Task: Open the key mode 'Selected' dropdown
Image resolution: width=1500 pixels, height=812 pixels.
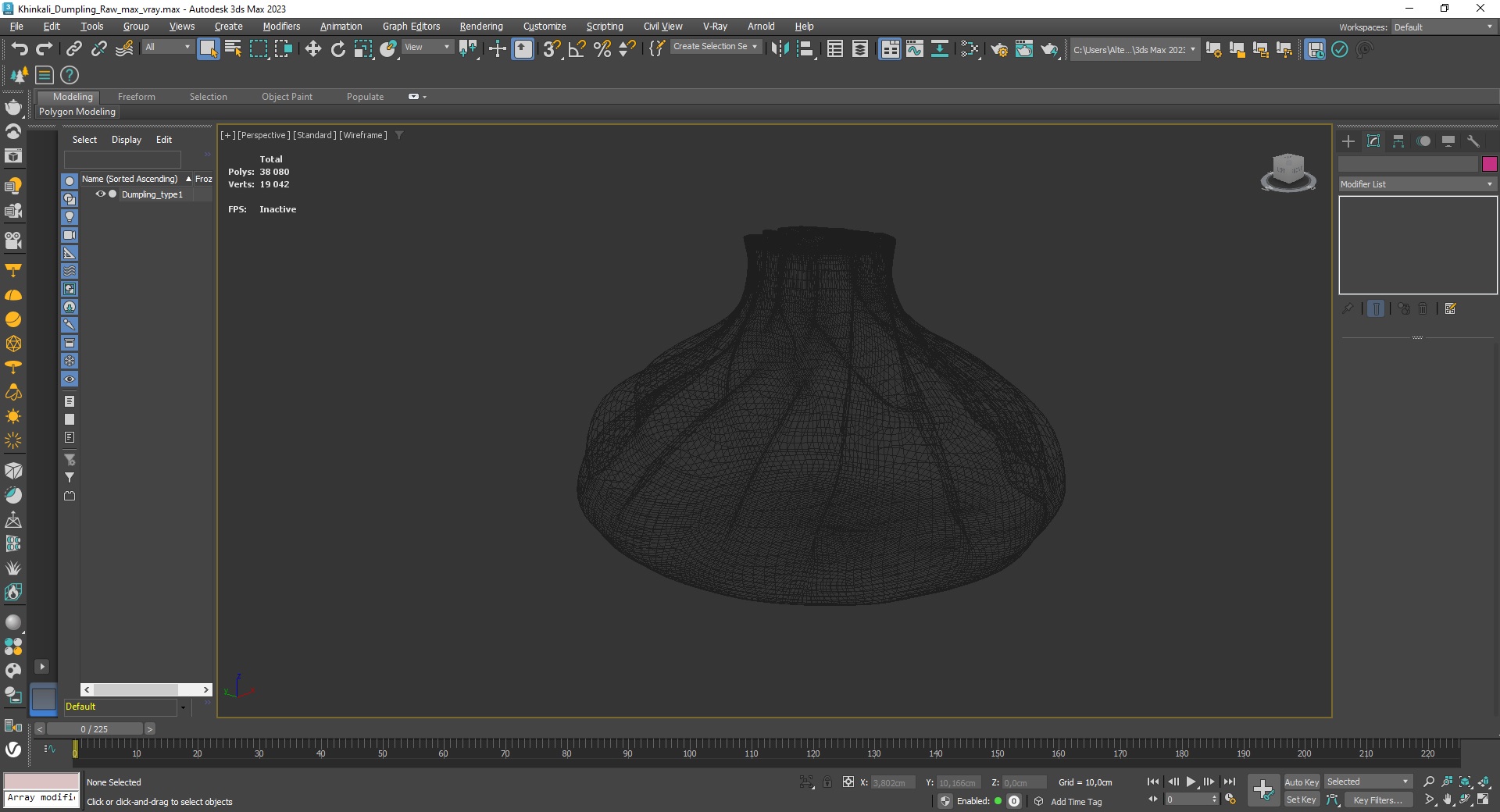Action: (1368, 782)
